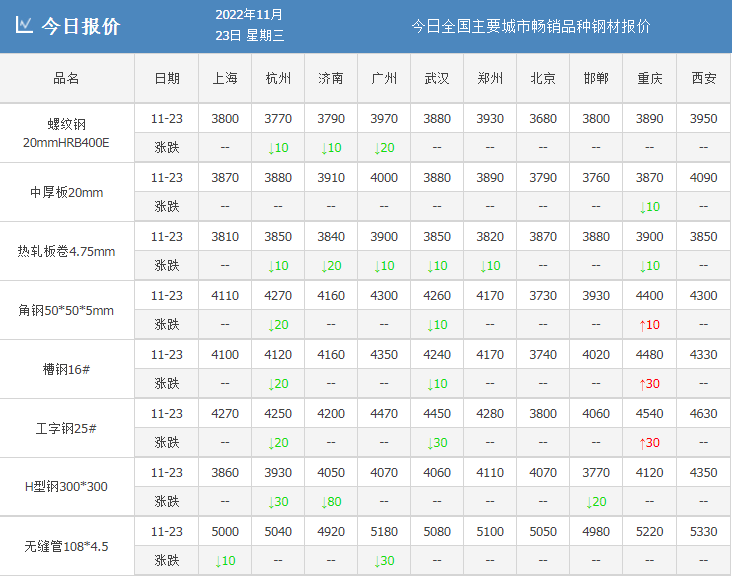This screenshot has width=732, height=578.
Task: Click the green down arrow in 无缝管 上海 cell
Action: (x=218, y=561)
